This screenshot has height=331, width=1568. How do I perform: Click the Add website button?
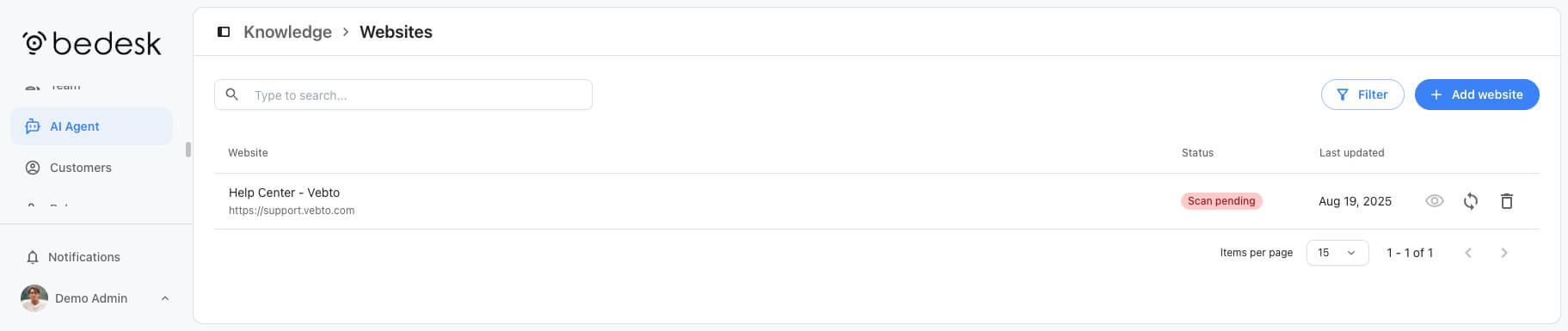pyautogui.click(x=1477, y=95)
